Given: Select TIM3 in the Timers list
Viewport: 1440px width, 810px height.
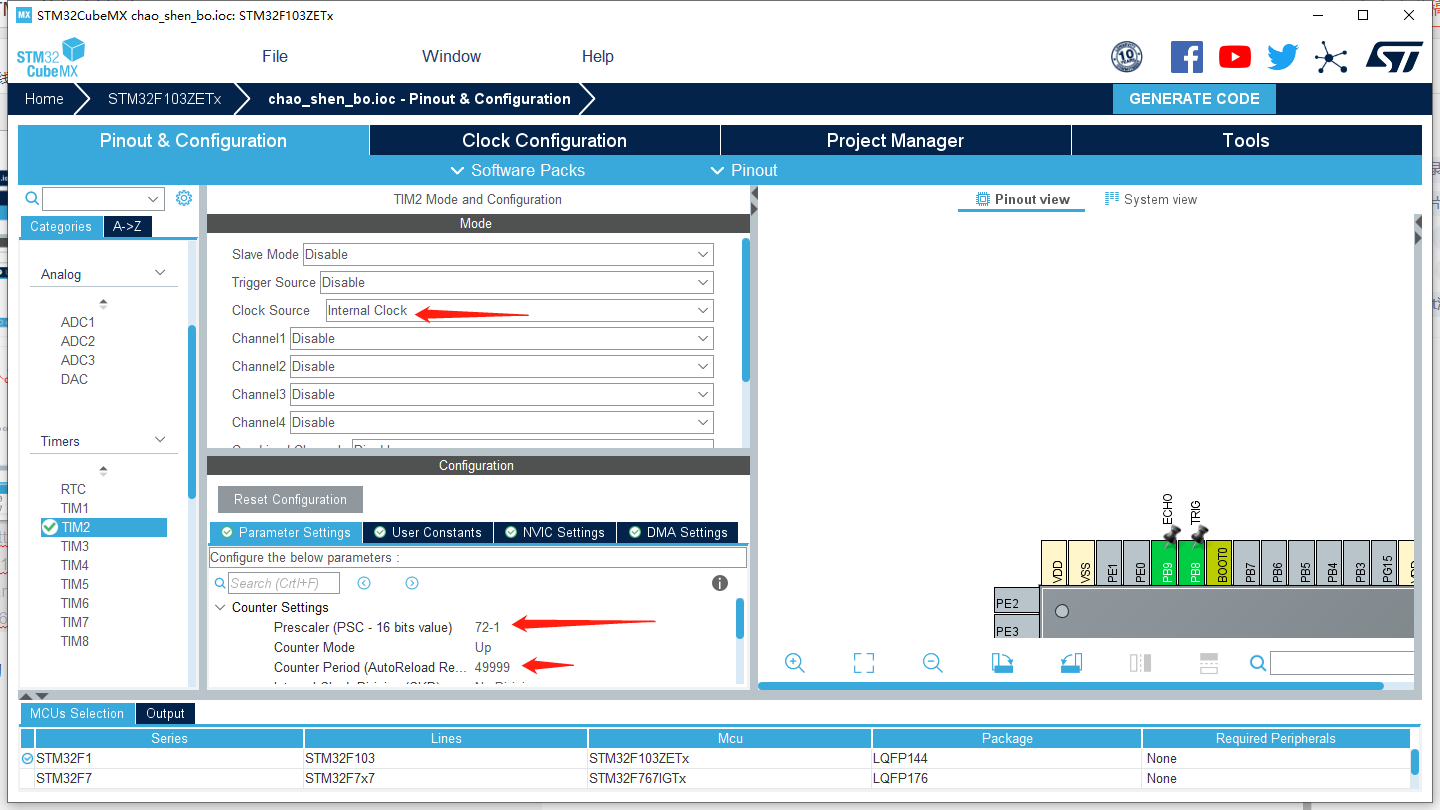Looking at the screenshot, I should [75, 546].
